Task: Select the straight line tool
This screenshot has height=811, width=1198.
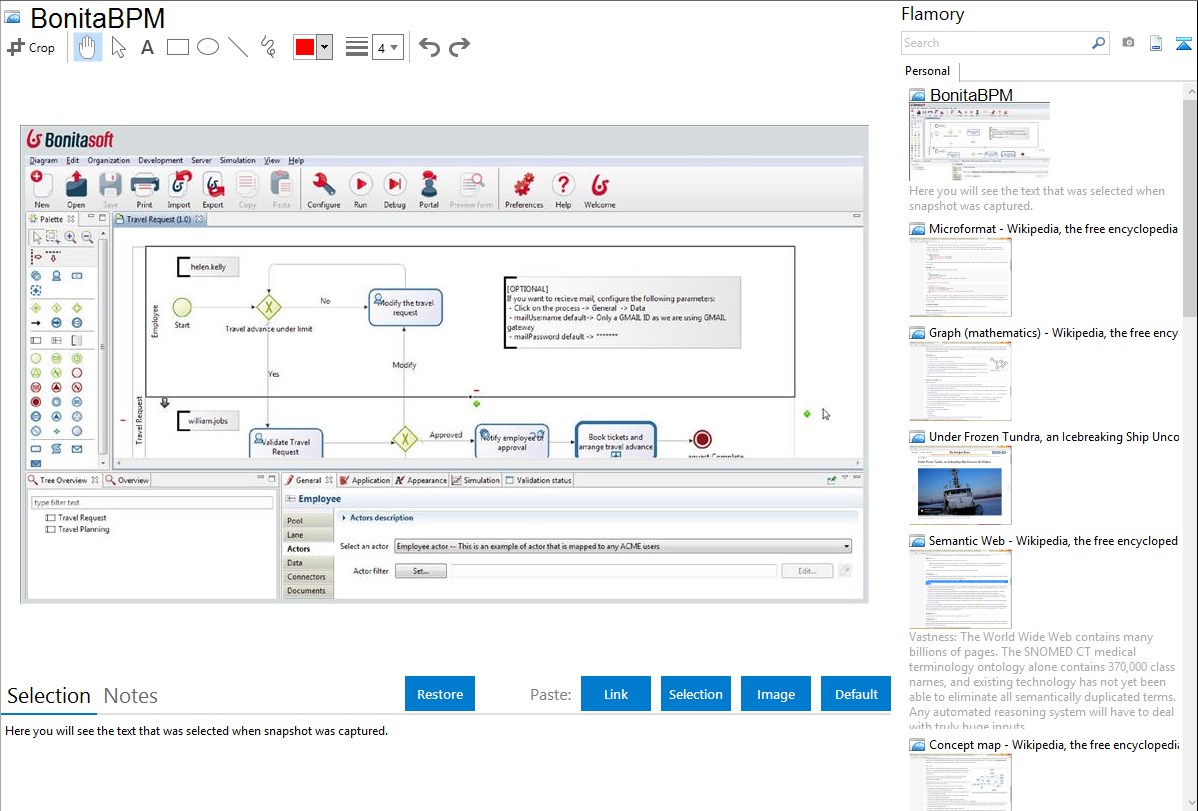Action: coord(237,47)
